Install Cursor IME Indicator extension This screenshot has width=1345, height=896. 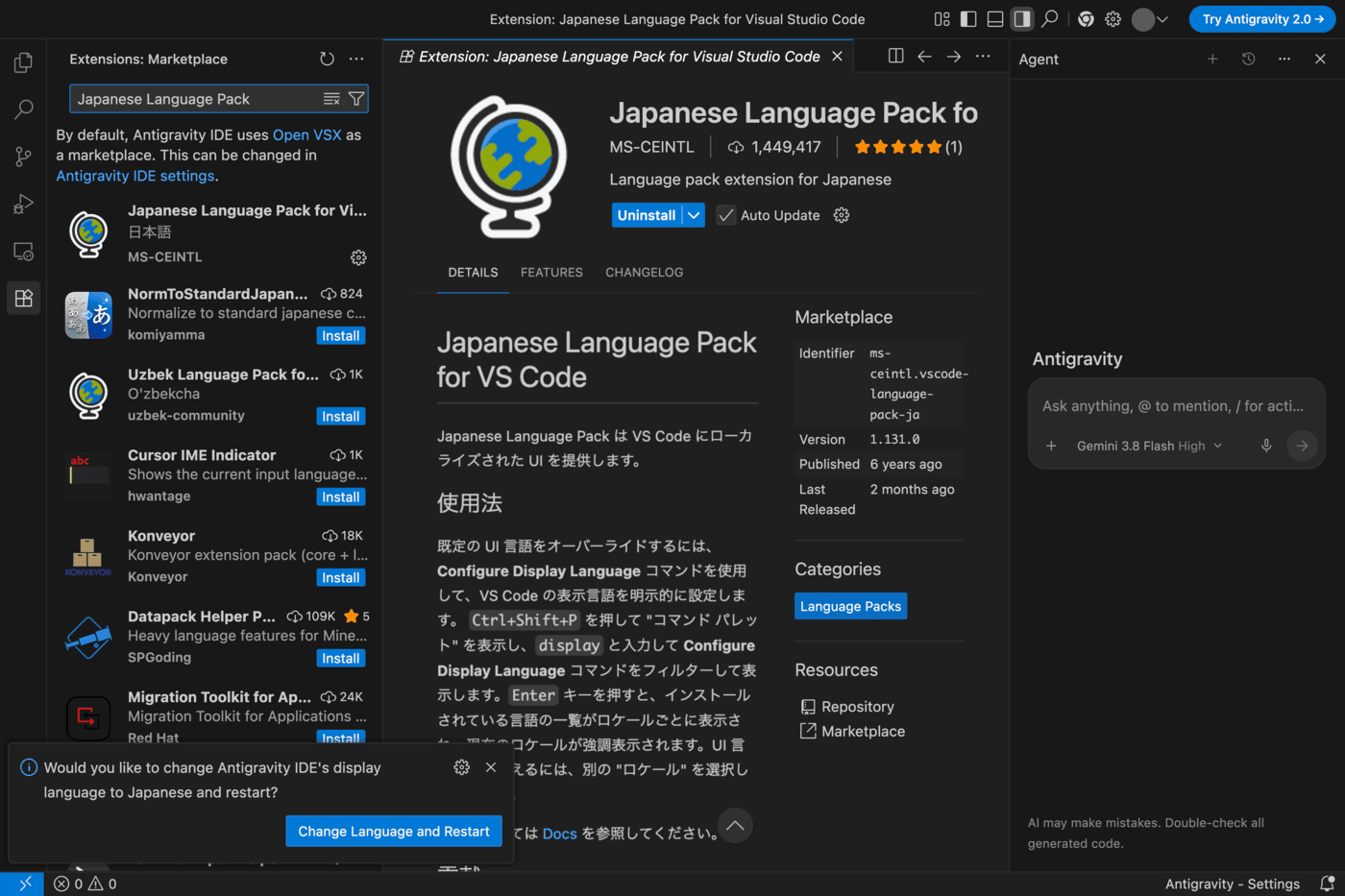[341, 496]
